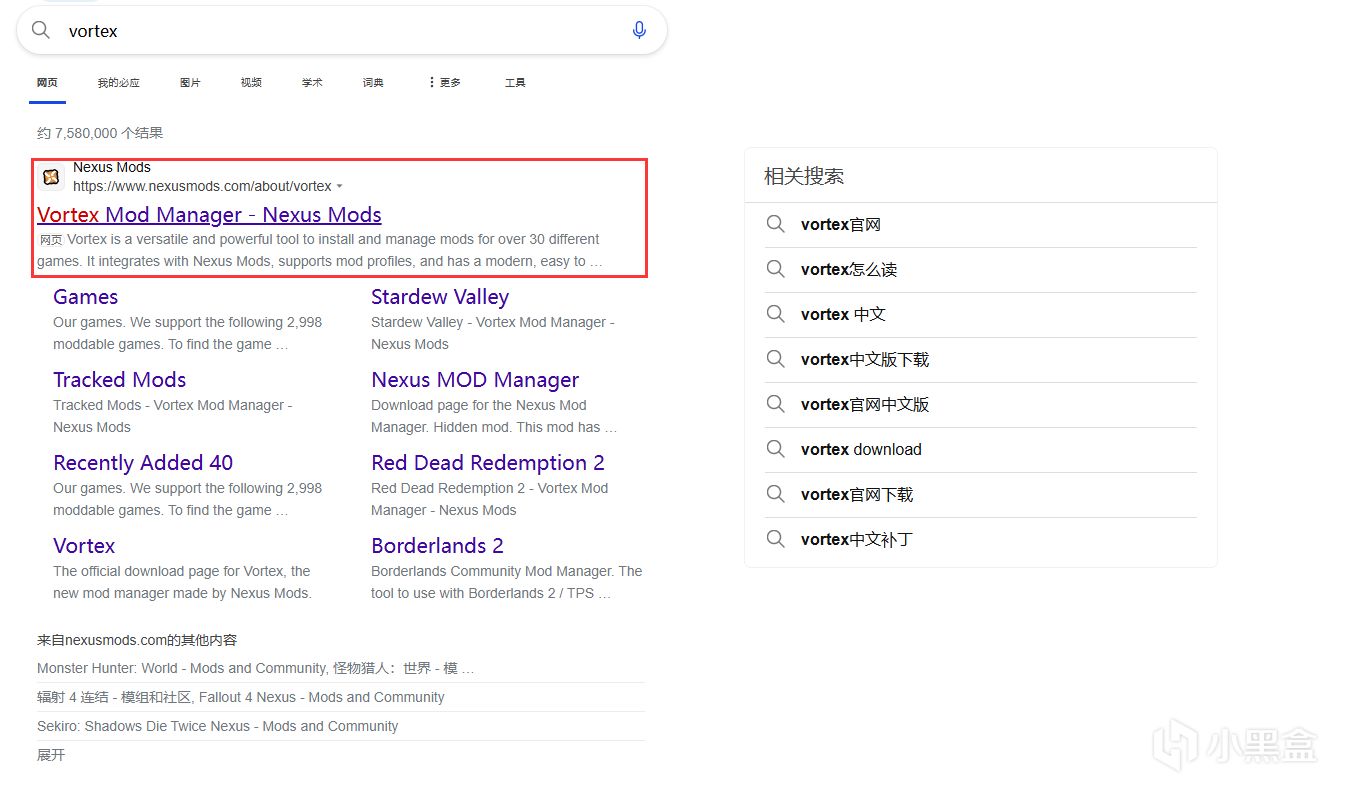Screen dimensions: 1356x792
Task: Click the Nexus Mods site name text
Action: (x=112, y=167)
